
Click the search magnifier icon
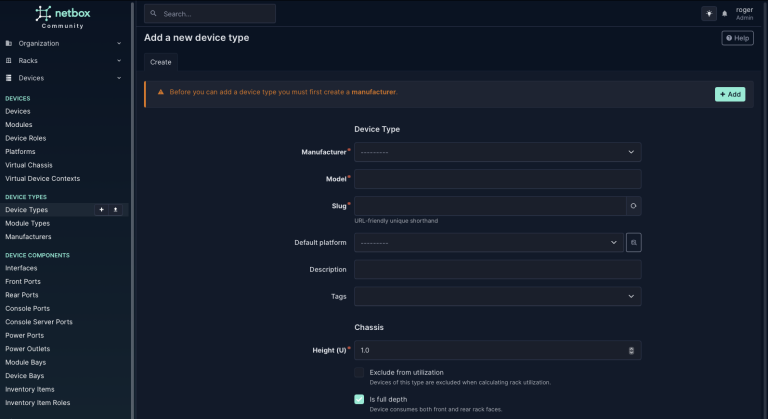tap(153, 13)
